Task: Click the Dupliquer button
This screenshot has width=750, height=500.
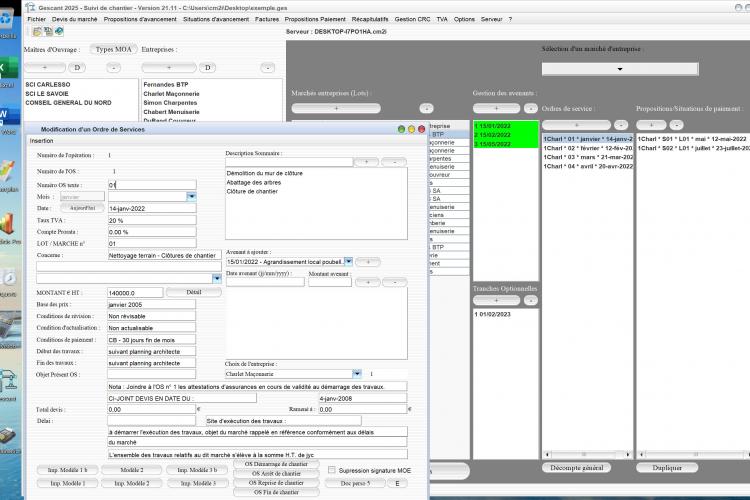Action: (x=667, y=467)
